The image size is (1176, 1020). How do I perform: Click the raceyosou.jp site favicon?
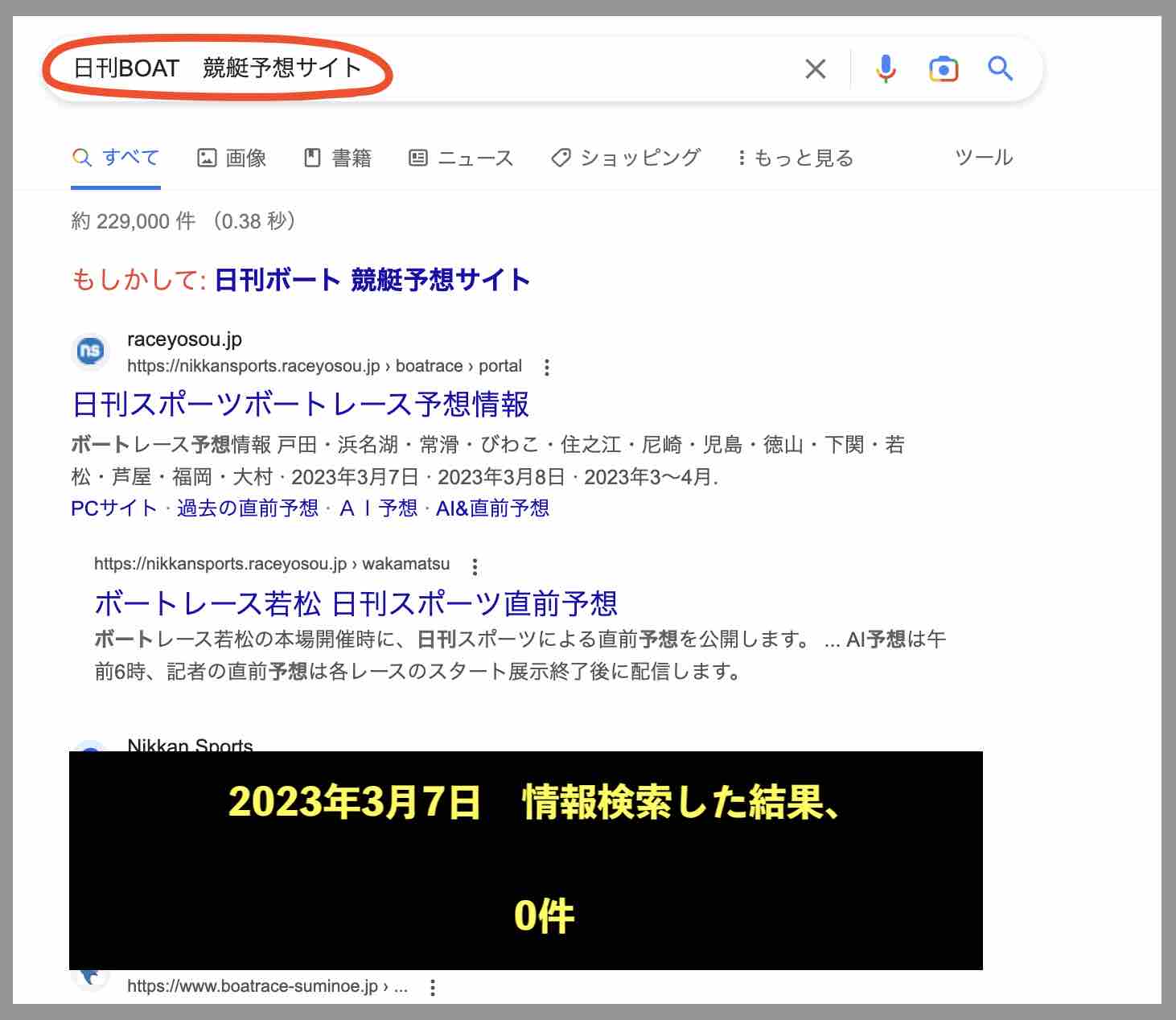point(89,352)
